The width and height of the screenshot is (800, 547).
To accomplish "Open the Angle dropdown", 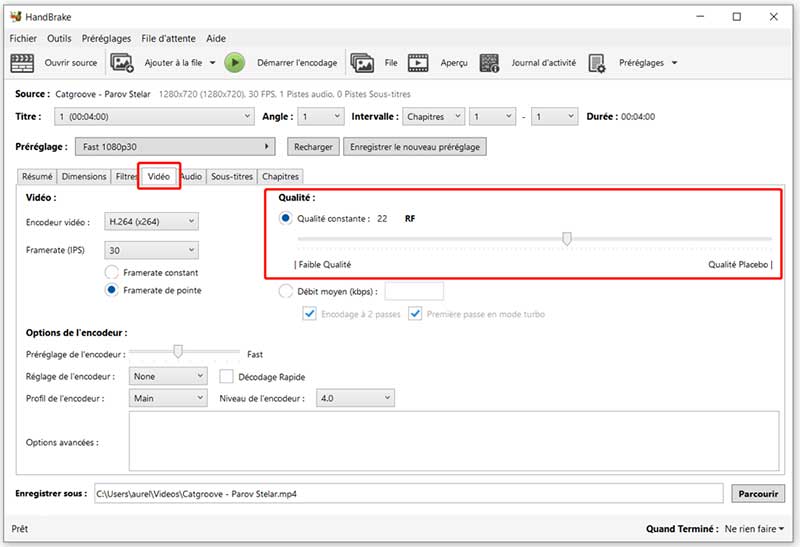I will pyautogui.click(x=321, y=116).
